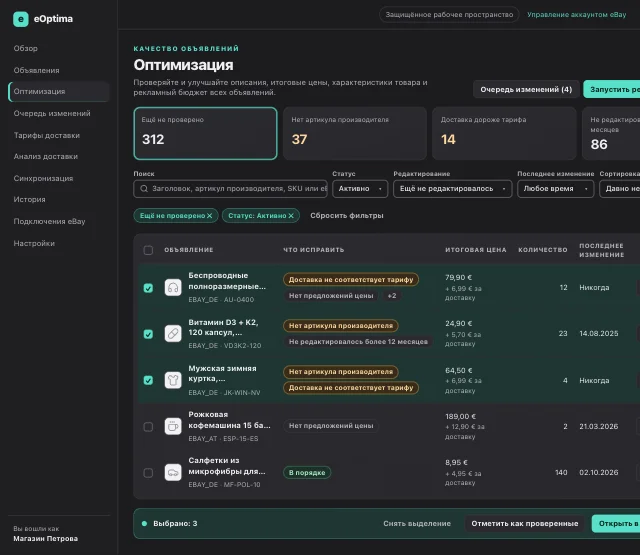Screen dimensions: 640x555
Task: Click 'Нет артикула производителя' tag on куртка row
Action: coord(341,372)
